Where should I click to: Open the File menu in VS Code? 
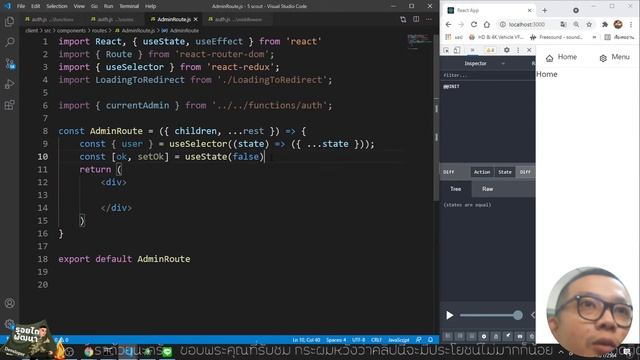click(21, 6)
